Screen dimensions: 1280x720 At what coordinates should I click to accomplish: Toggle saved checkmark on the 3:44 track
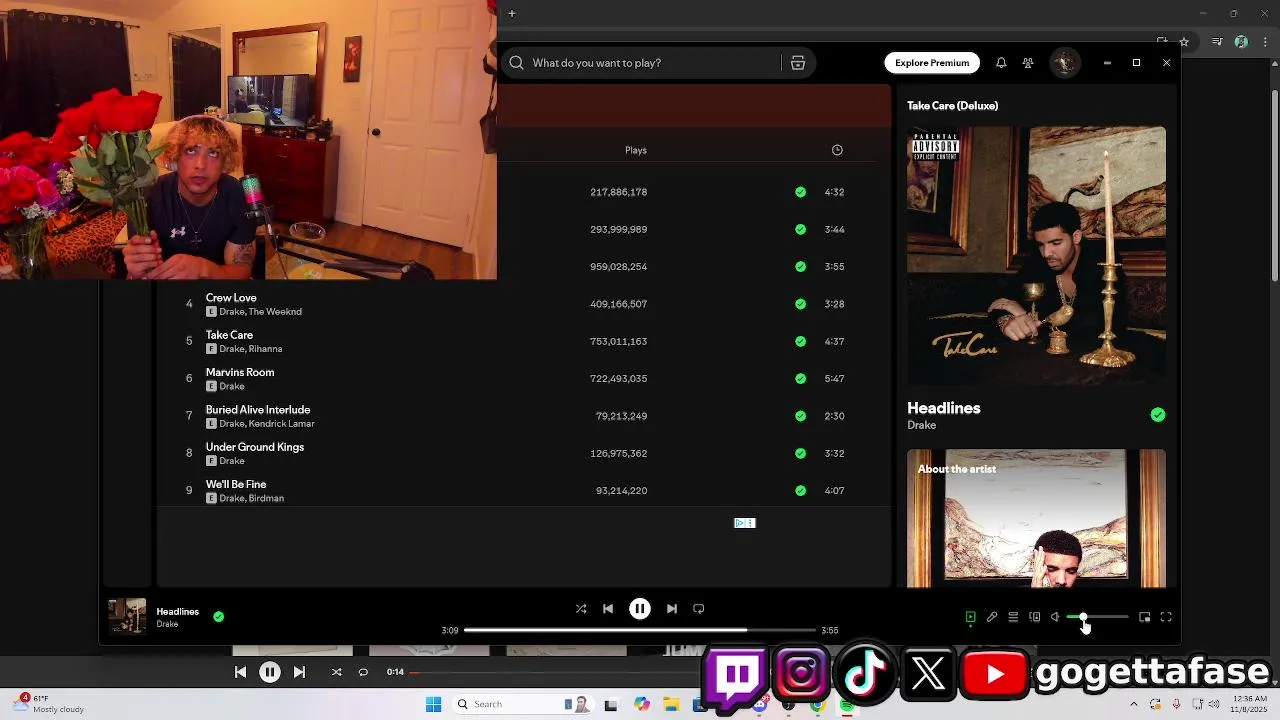click(800, 229)
